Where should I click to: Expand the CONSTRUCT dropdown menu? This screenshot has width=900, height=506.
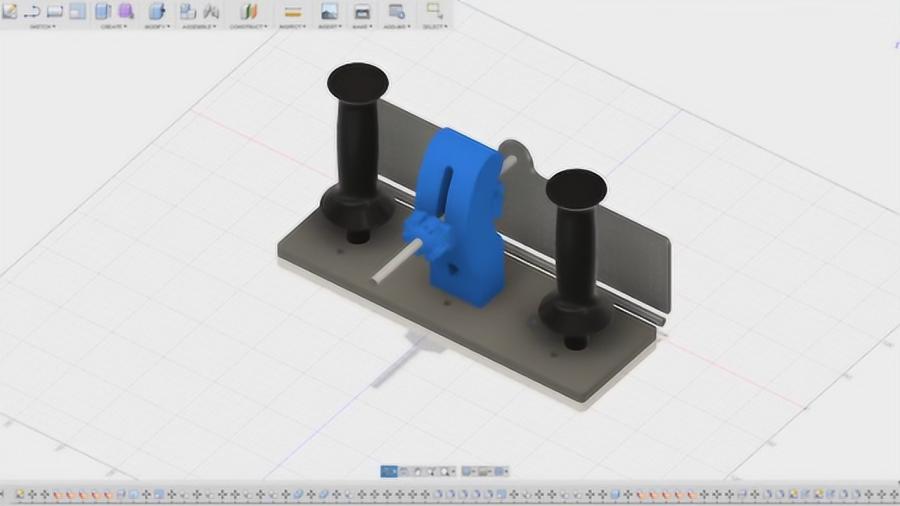tap(249, 26)
